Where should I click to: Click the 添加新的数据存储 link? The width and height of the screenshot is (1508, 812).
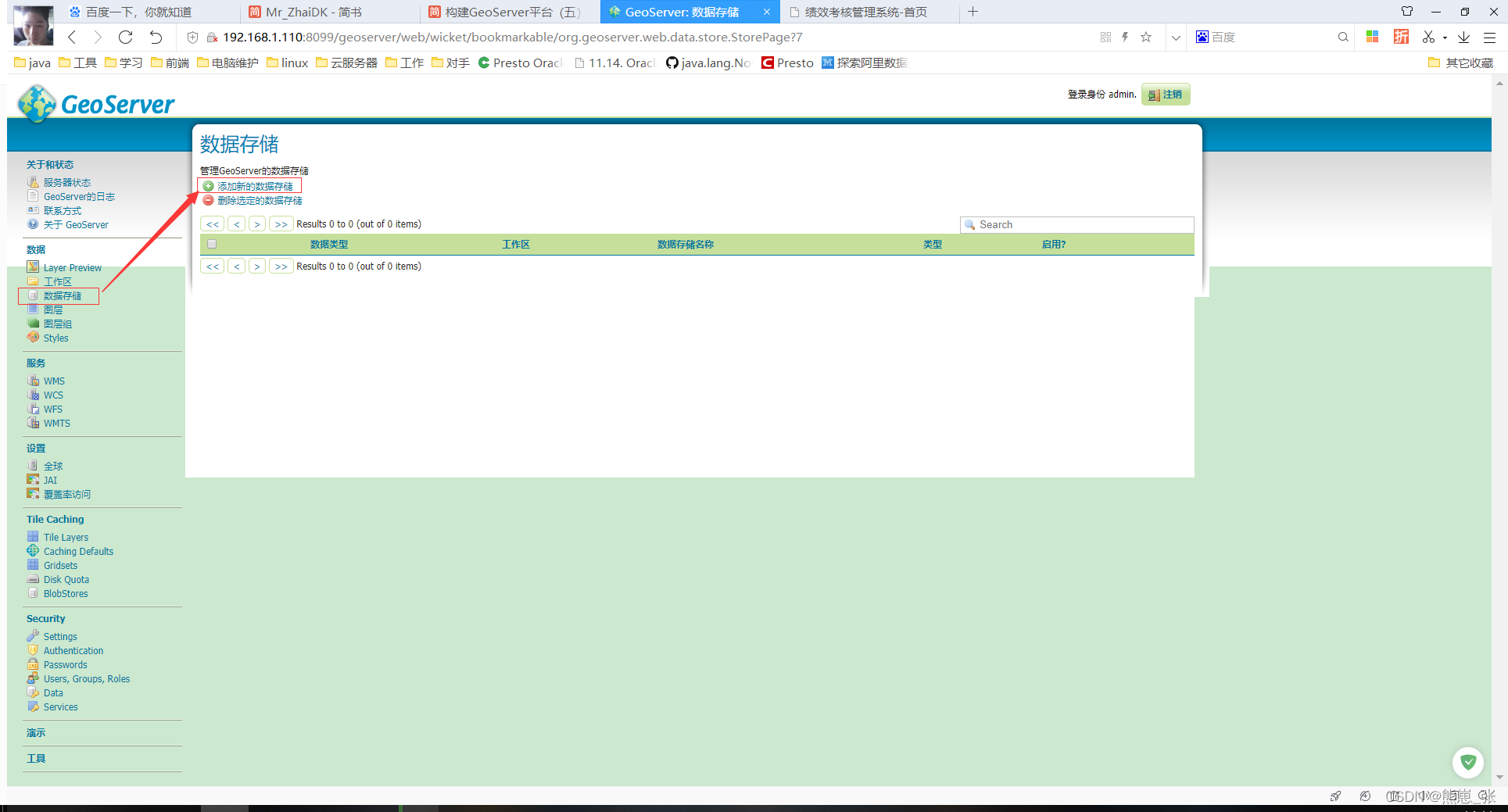pos(255,186)
